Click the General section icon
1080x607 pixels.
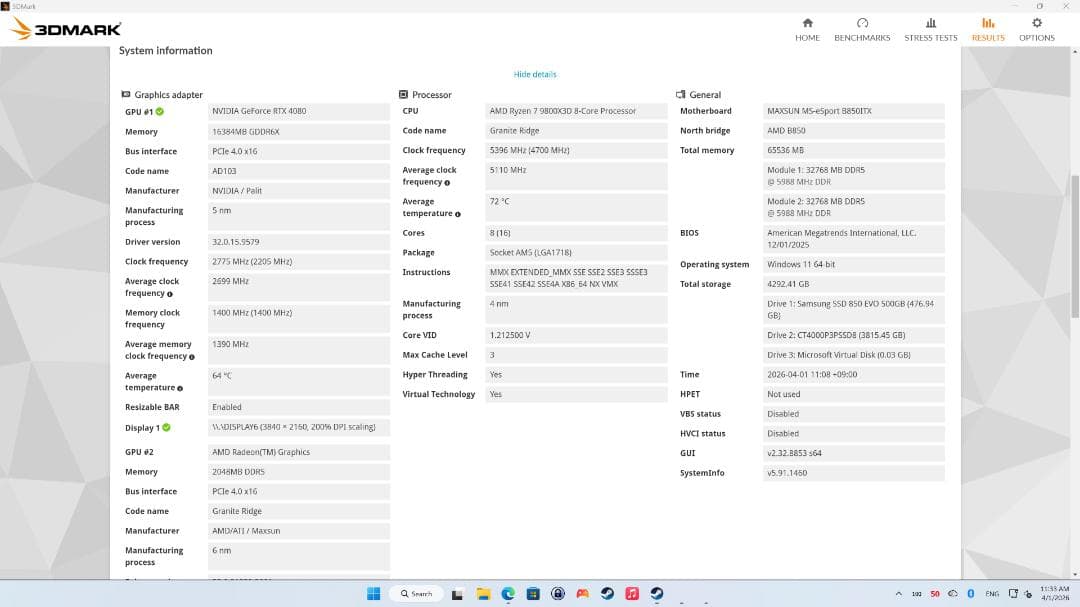681,94
